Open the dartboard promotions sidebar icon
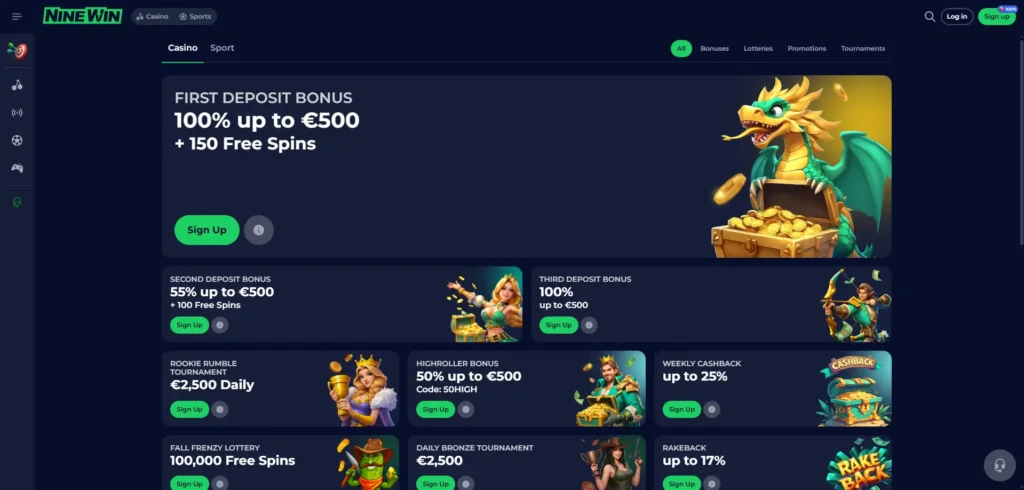Viewport: 1024px width, 490px height. point(17,50)
